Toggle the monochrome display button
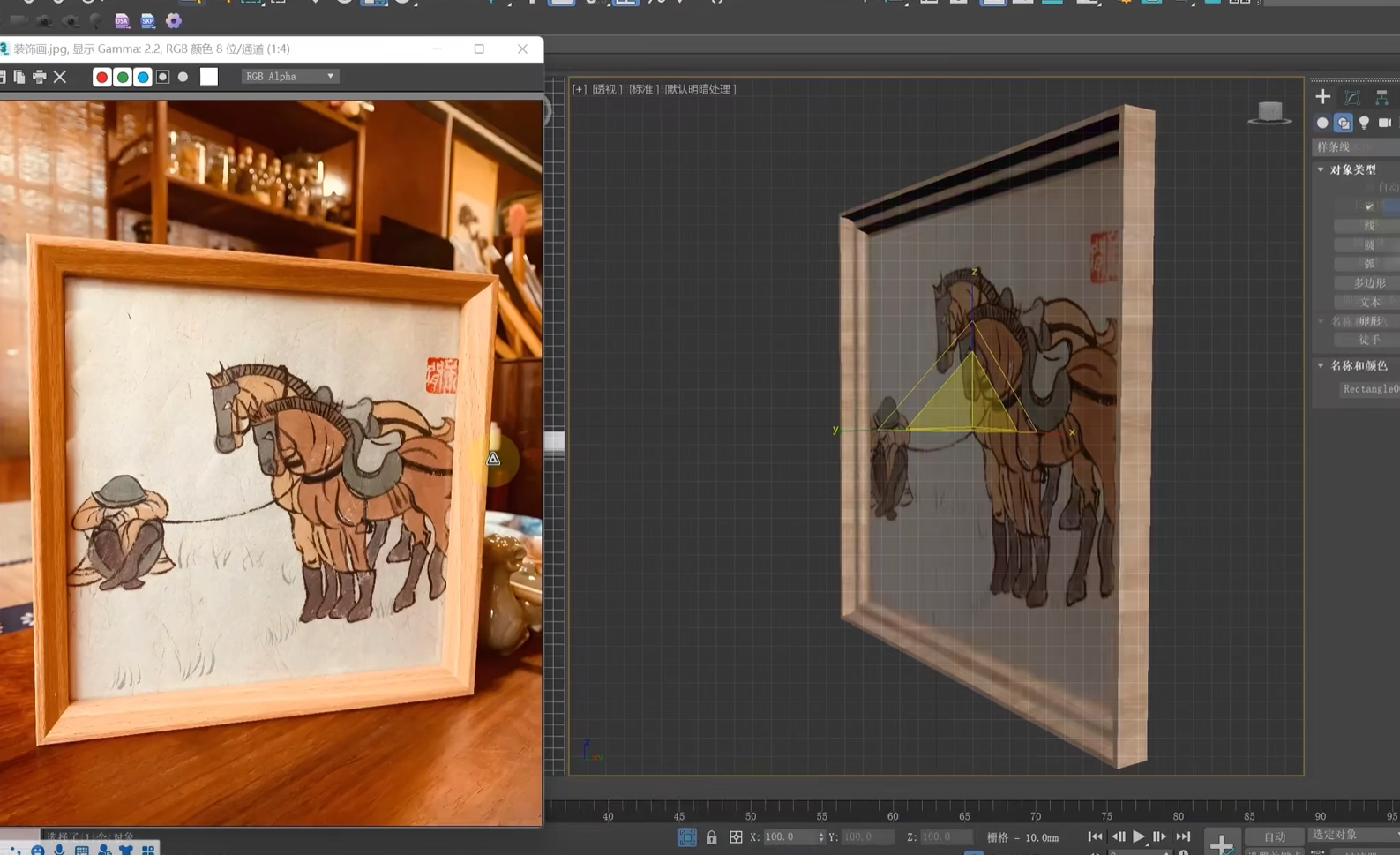This screenshot has width=1400, height=855. point(183,77)
